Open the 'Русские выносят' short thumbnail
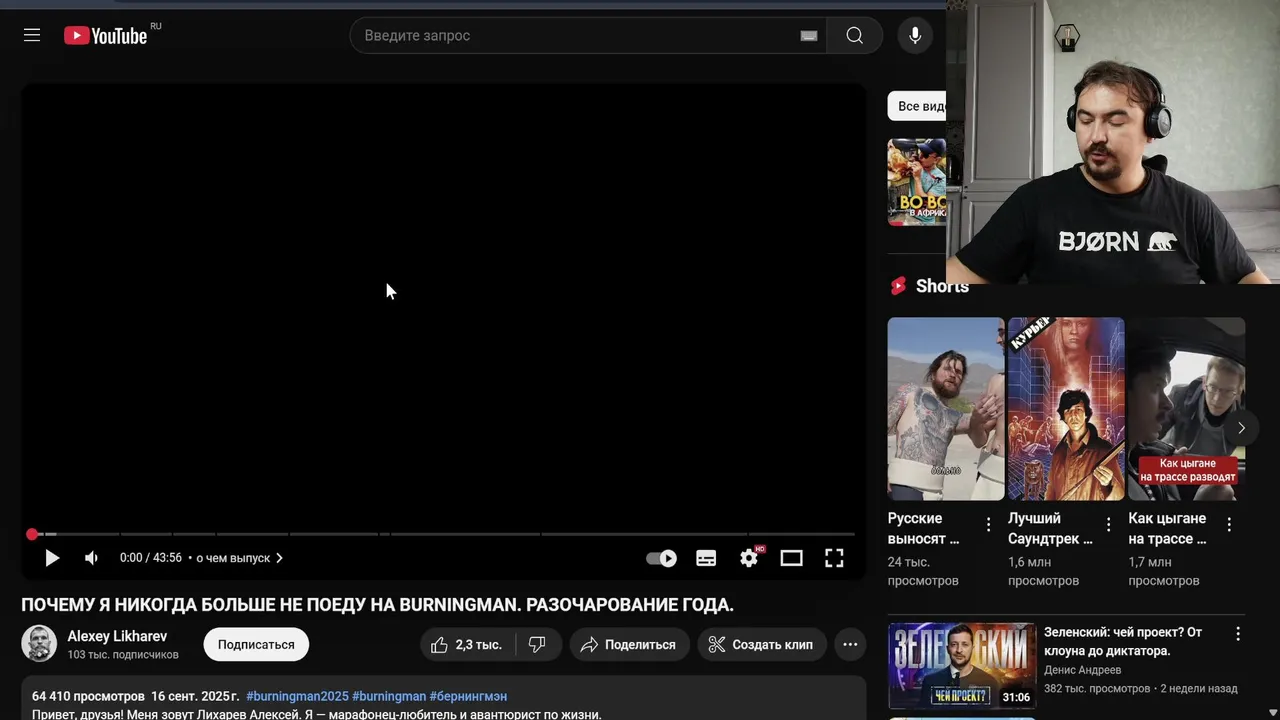This screenshot has width=1280, height=720. click(946, 409)
